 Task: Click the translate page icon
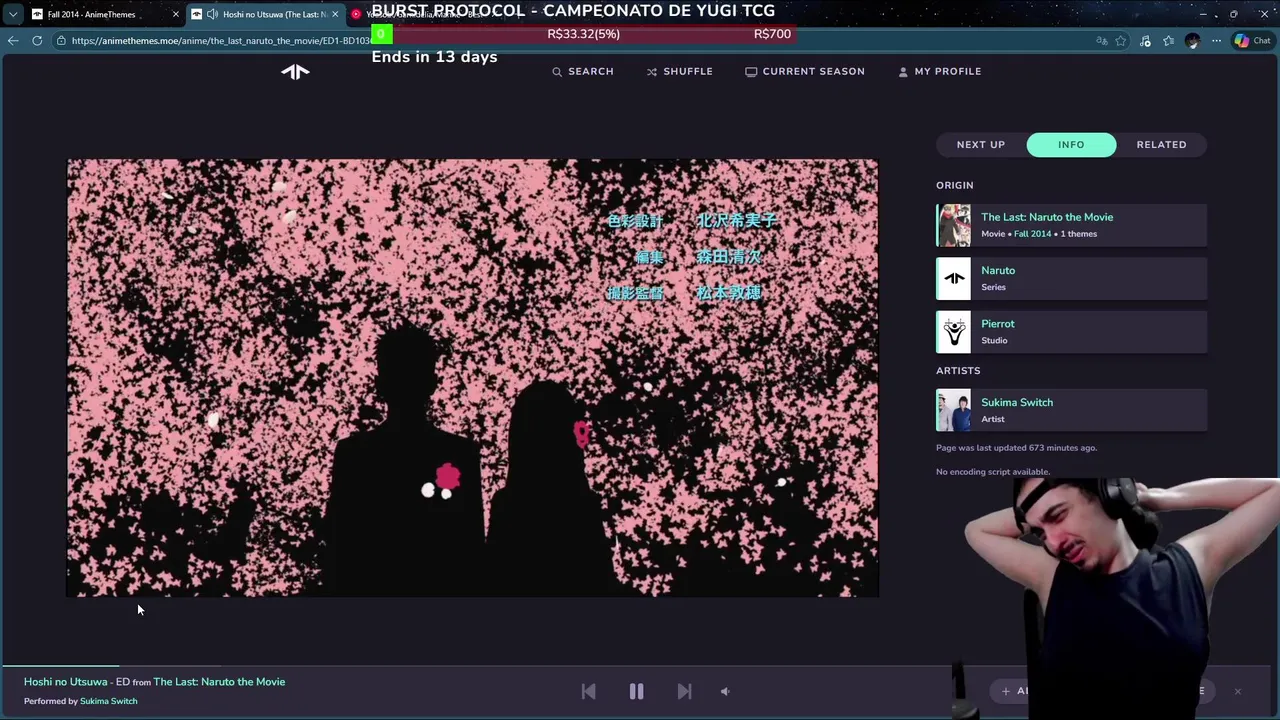pos(1101,41)
